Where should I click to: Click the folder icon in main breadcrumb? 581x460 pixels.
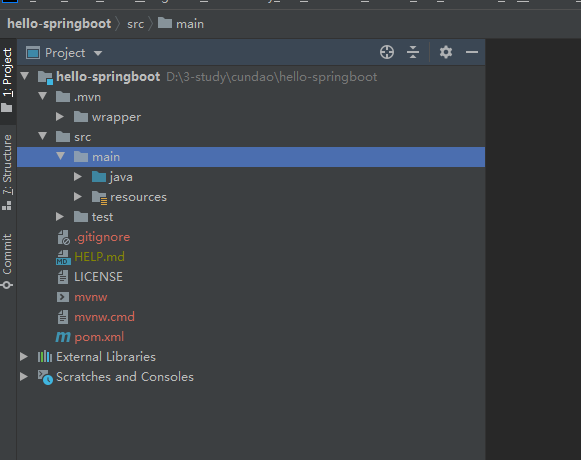[x=165, y=23]
